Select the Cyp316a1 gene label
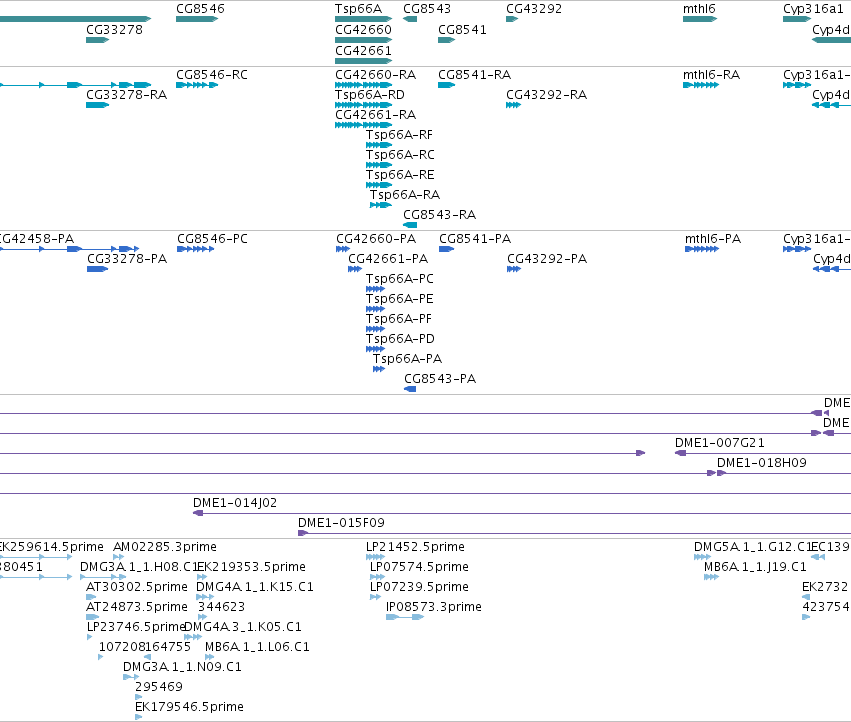Screen dimensions: 851x722 click(x=813, y=9)
